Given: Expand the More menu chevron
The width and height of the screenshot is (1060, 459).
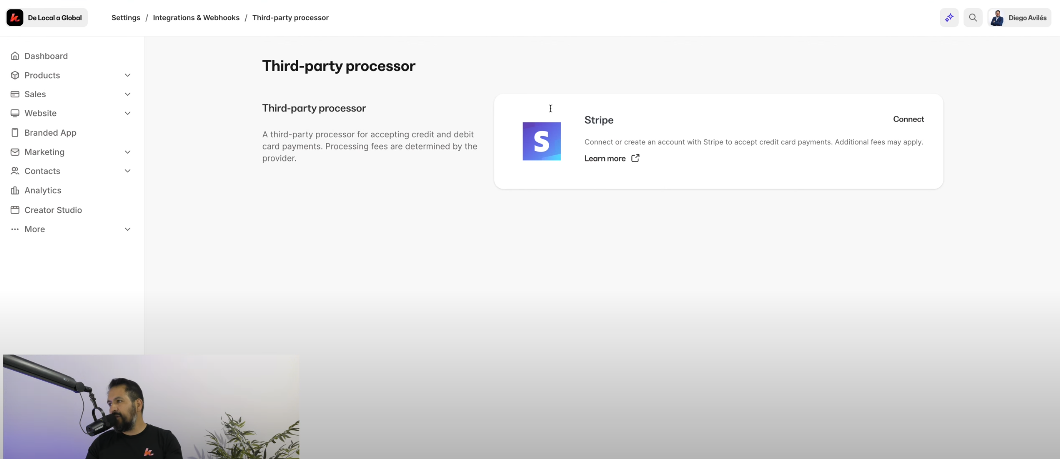Looking at the screenshot, I should (x=127, y=229).
